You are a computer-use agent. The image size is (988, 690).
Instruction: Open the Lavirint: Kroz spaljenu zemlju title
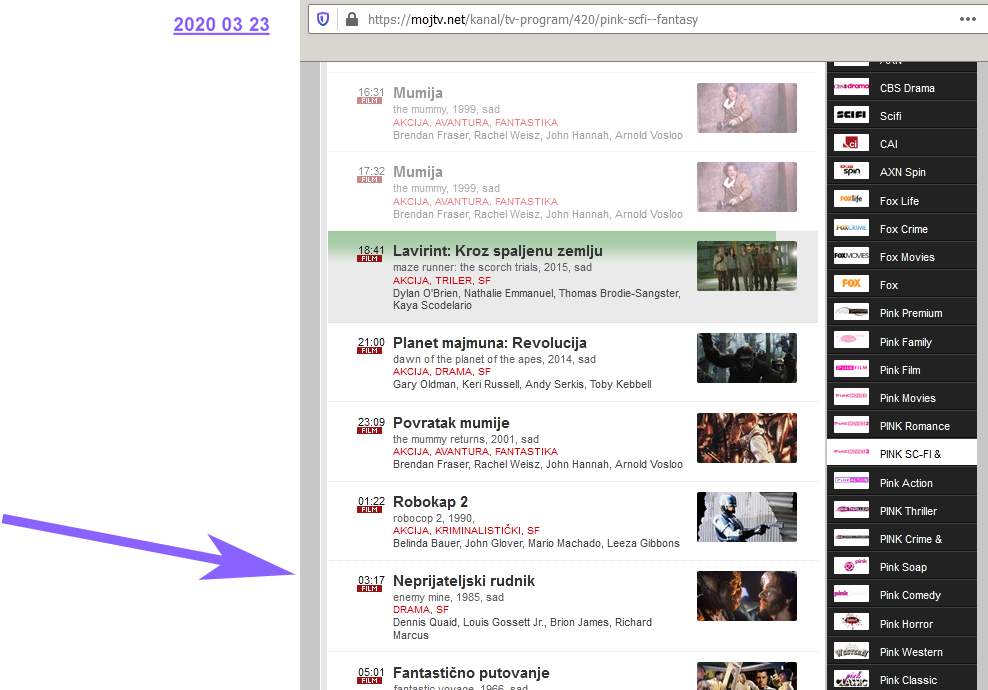pyautogui.click(x=497, y=250)
